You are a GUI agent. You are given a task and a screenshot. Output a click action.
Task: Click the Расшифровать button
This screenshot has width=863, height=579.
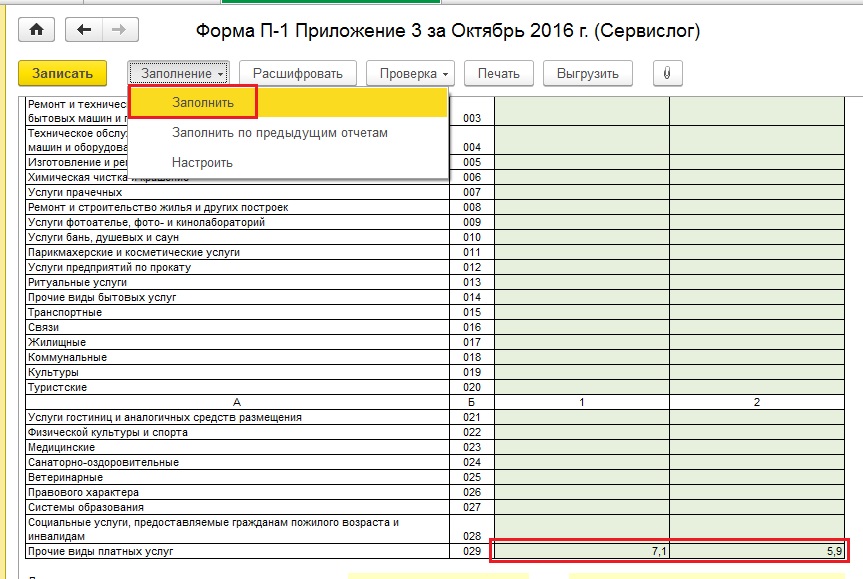coord(298,73)
